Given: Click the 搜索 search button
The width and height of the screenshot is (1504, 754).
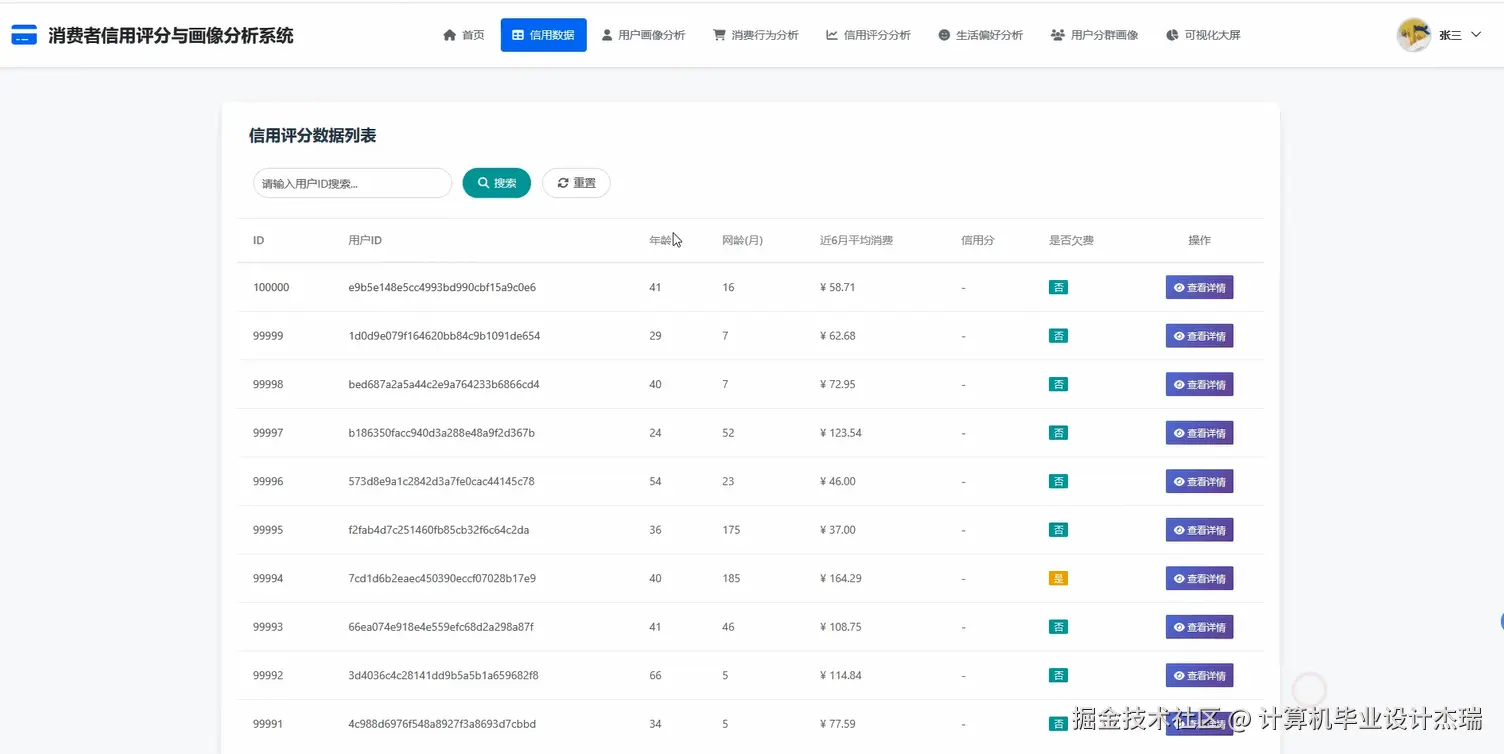Looking at the screenshot, I should (496, 183).
